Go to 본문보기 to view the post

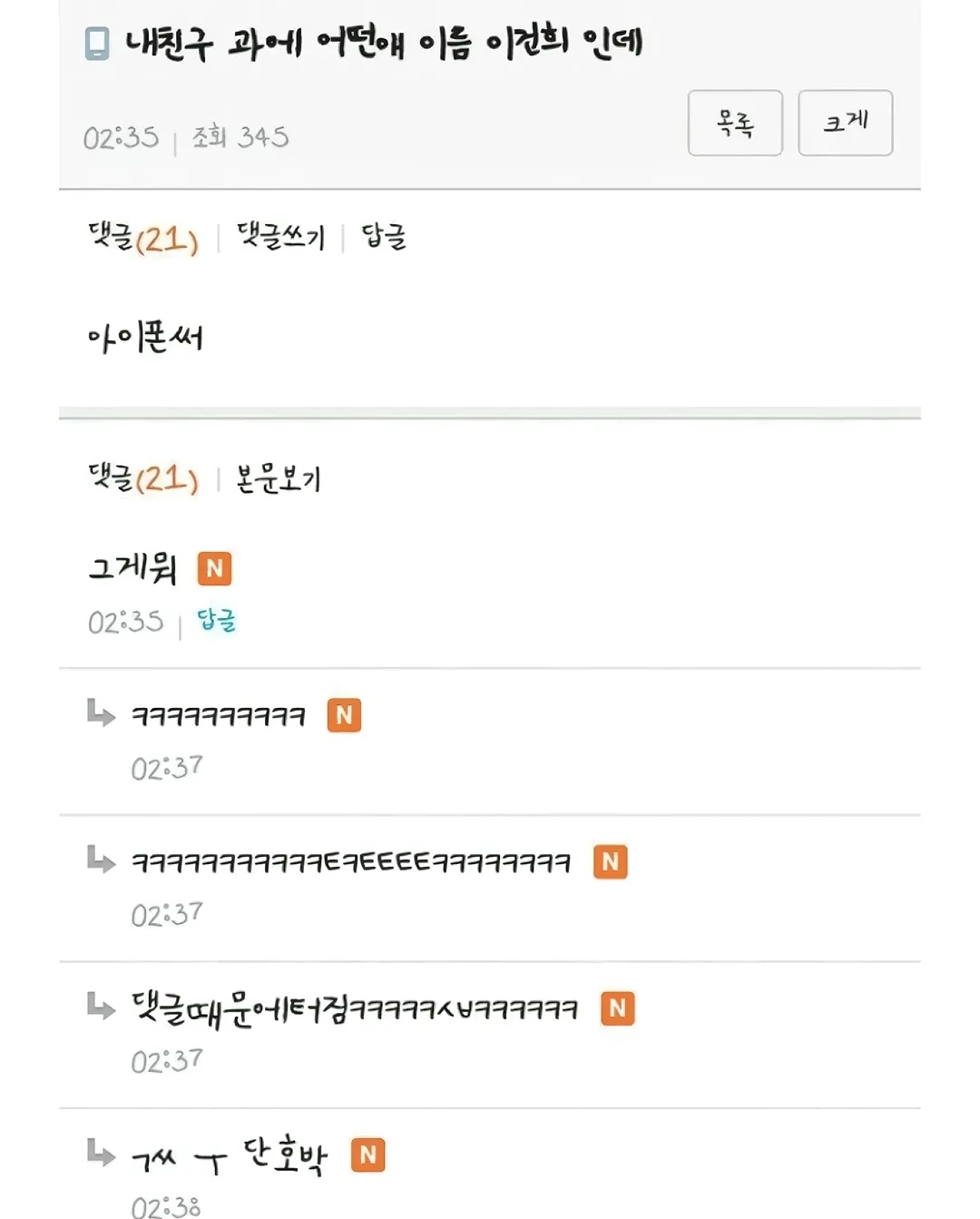coord(278,478)
